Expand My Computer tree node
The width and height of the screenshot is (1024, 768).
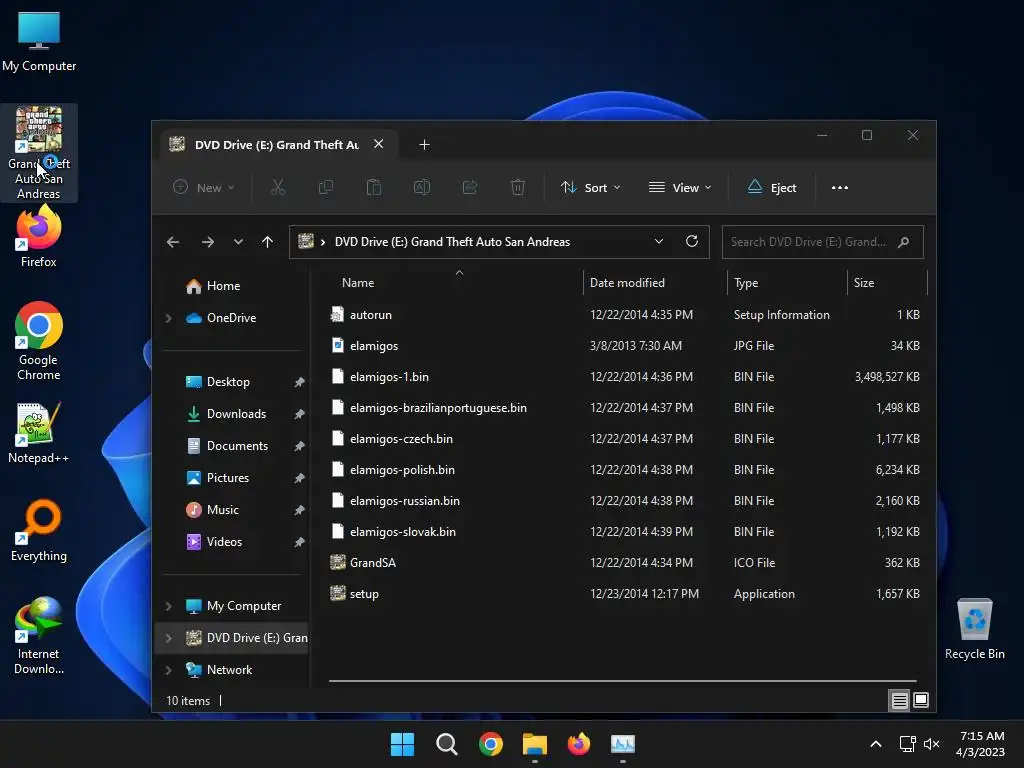click(x=168, y=606)
